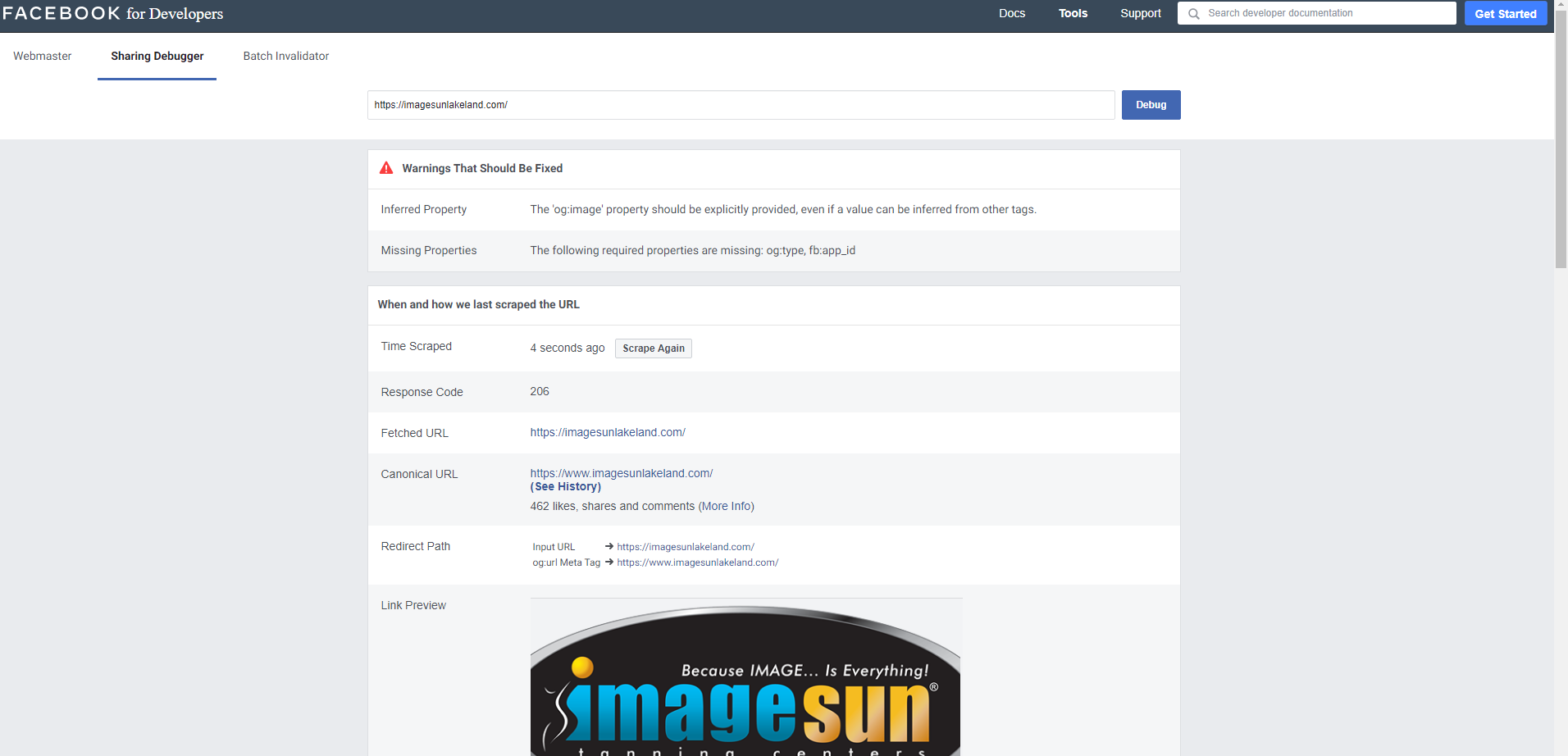Click the More Info link
Viewport: 1568px width, 756px height.
pyautogui.click(x=727, y=506)
